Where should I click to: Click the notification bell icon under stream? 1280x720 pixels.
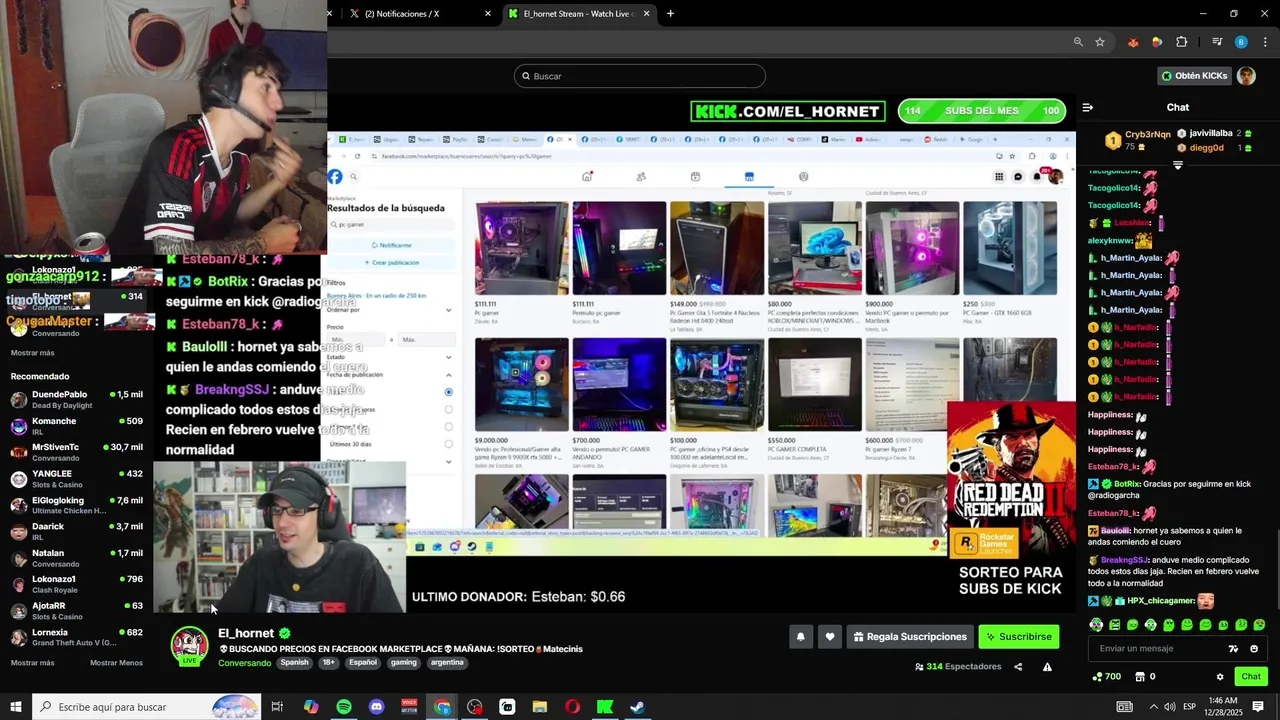point(800,637)
